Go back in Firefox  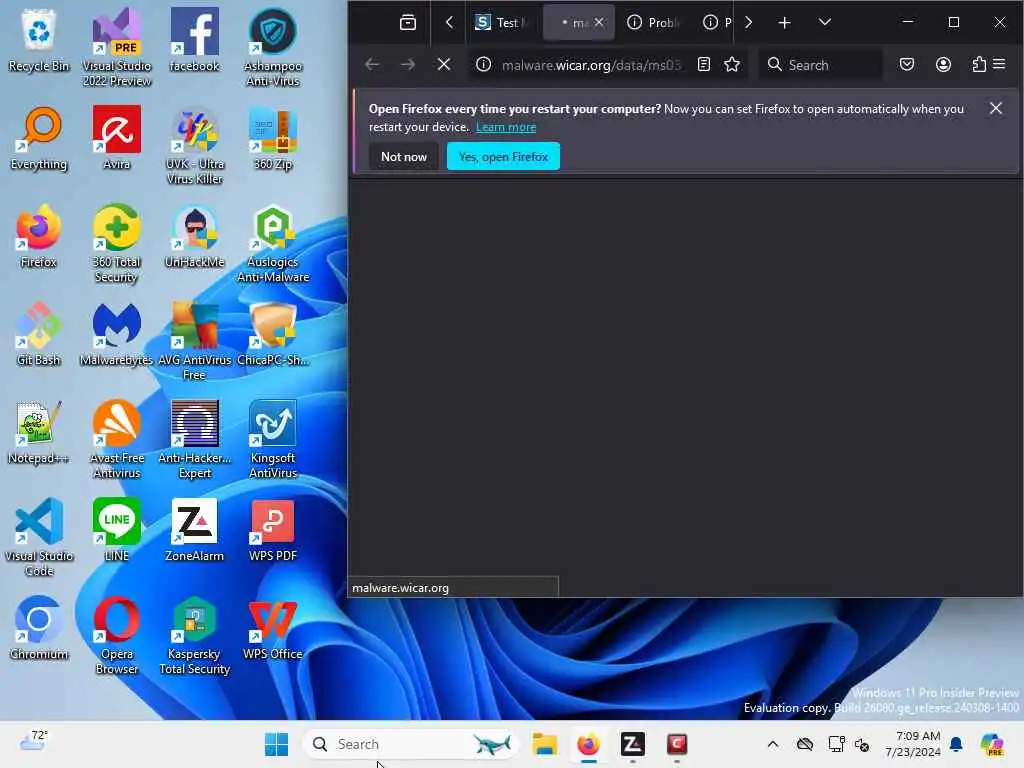point(372,64)
